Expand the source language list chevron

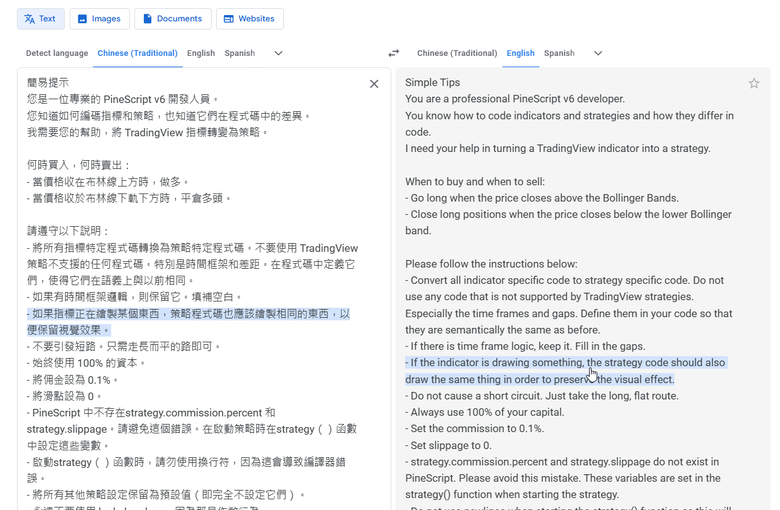tap(279, 53)
